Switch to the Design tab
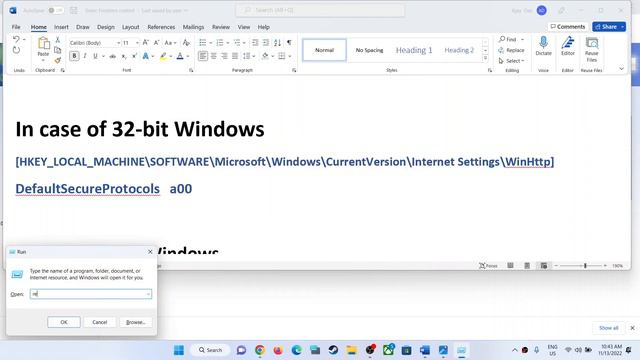This screenshot has height=360, width=640. [106, 27]
